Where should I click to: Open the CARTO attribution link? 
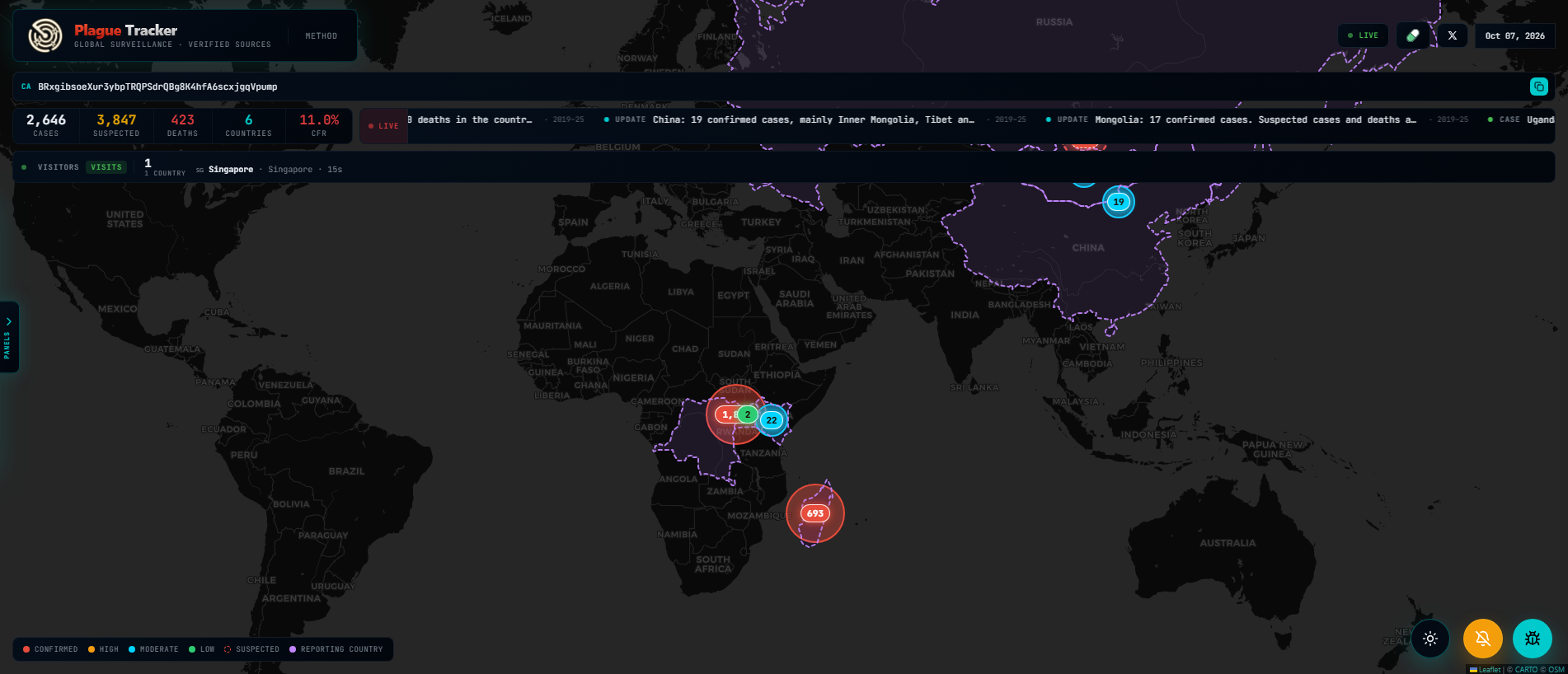point(1526,670)
